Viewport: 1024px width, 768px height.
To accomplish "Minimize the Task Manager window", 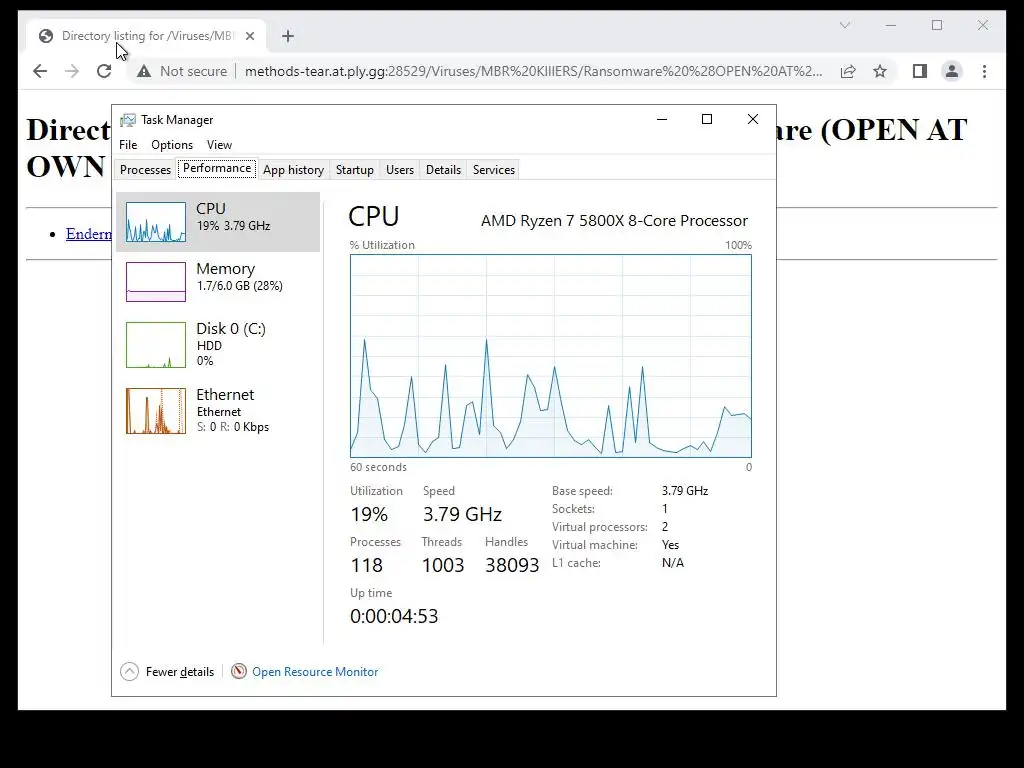I will [662, 119].
